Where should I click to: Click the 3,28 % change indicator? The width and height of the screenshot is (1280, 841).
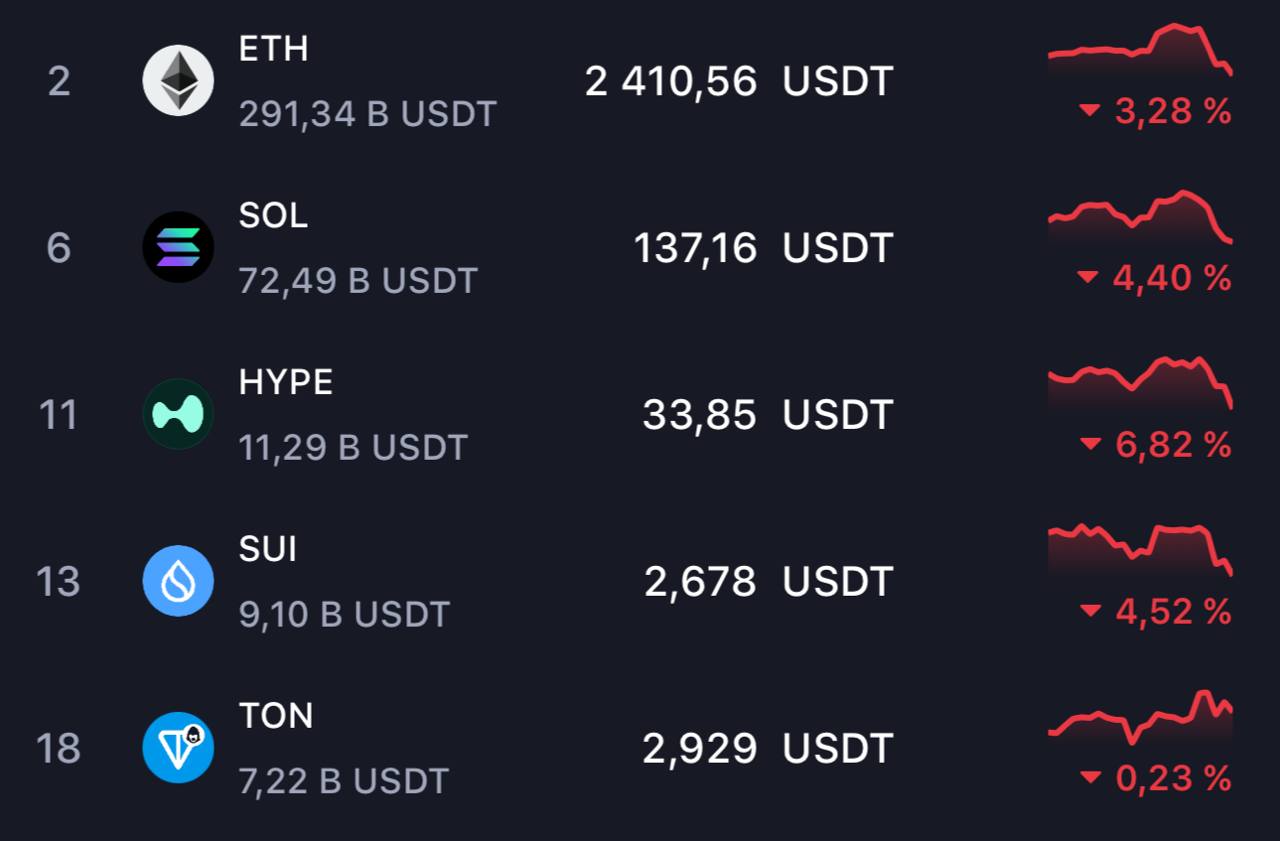[1155, 111]
